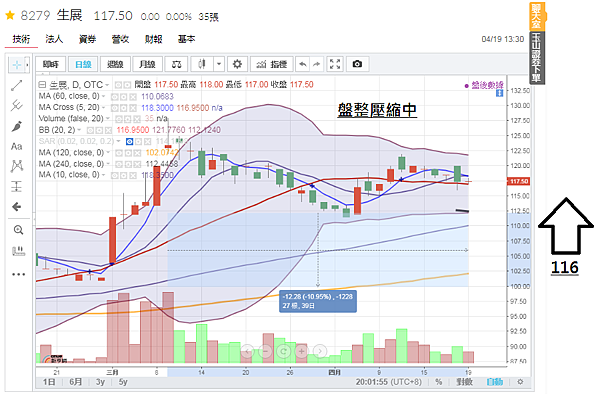Select the crosshair cursor tool
Viewport: 600px width, 400px height.
16,65
